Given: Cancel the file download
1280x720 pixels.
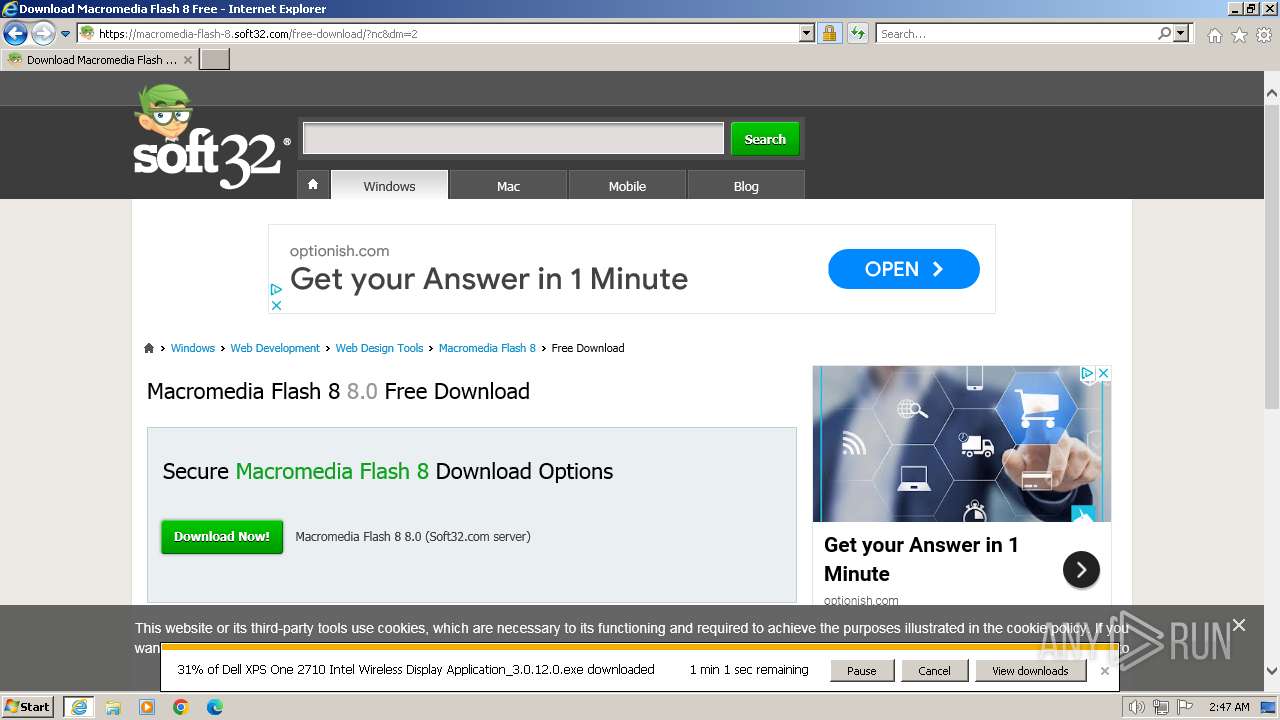Looking at the screenshot, I should pyautogui.click(x=934, y=671).
